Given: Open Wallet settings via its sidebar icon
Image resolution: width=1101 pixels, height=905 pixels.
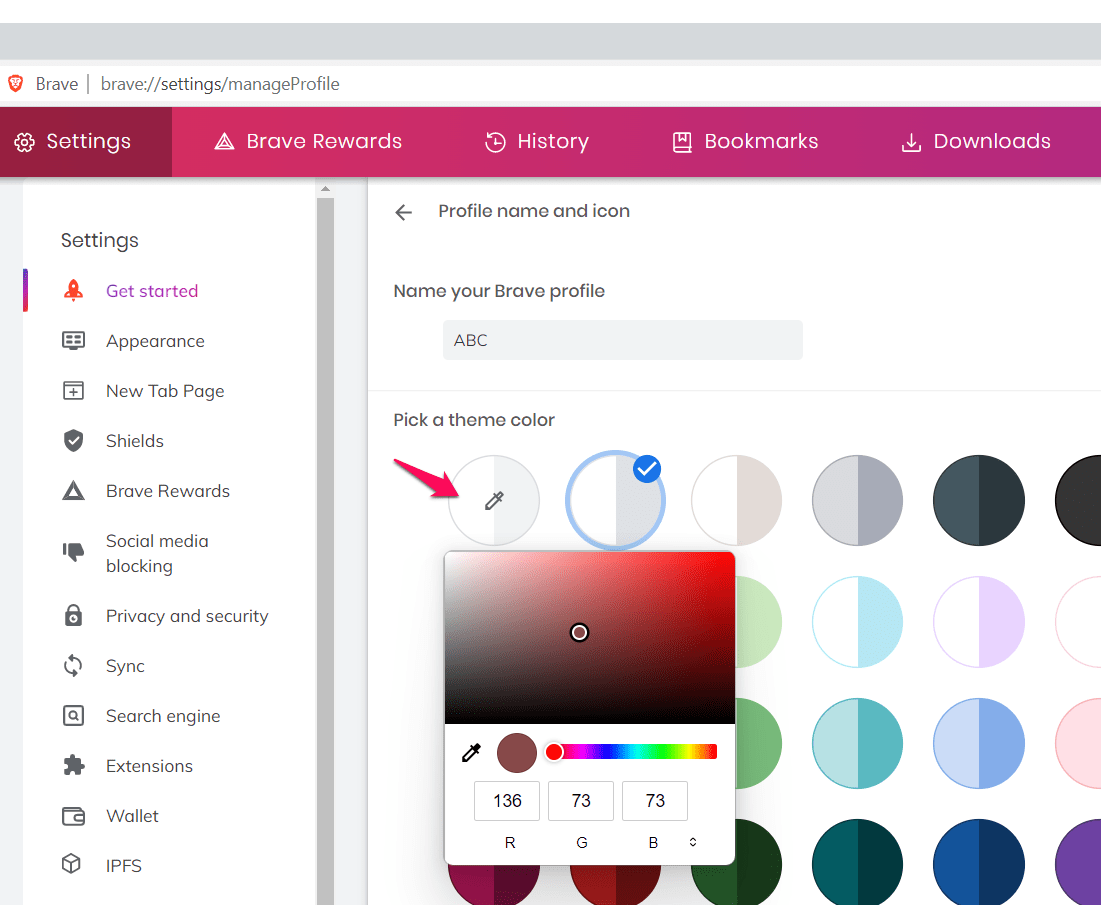Looking at the screenshot, I should (x=73, y=815).
